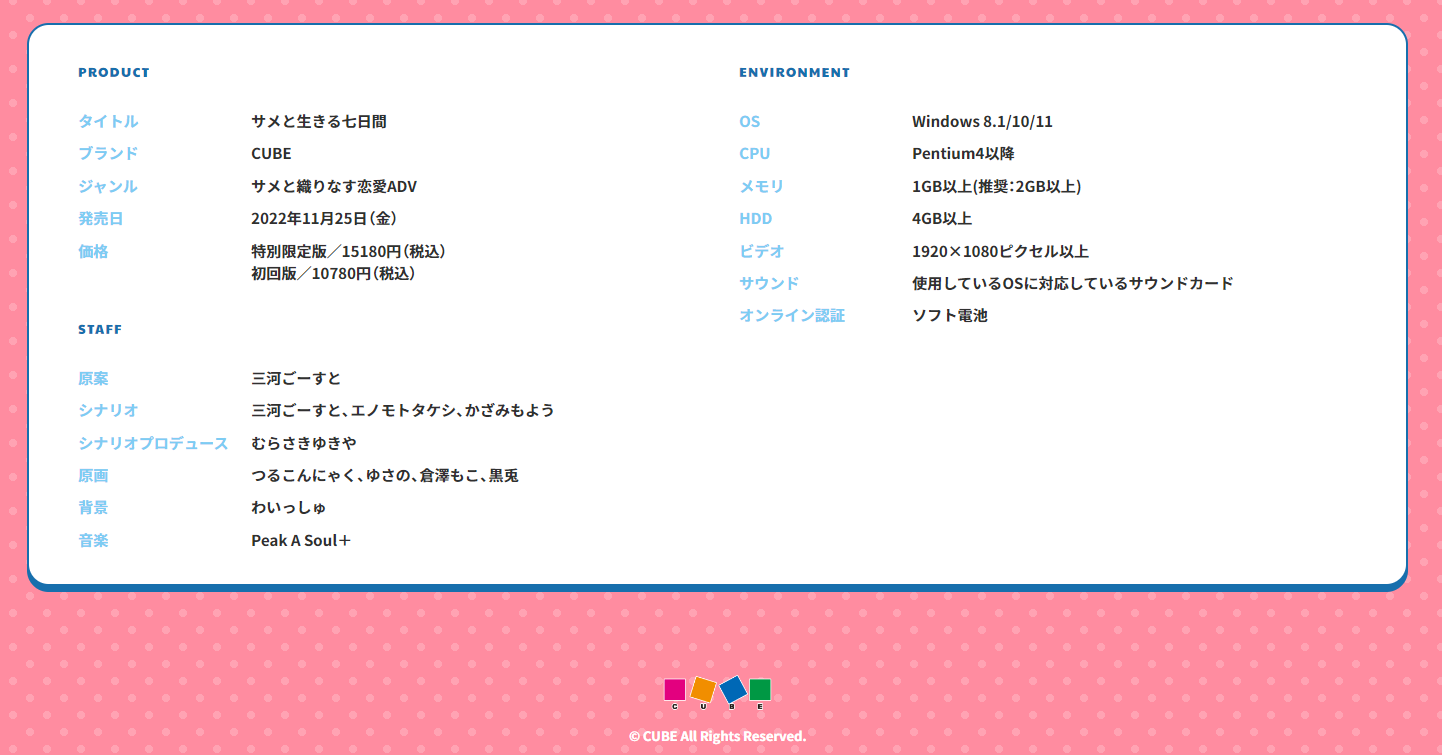Click the タイトル label
This screenshot has width=1442, height=755.
108,121
